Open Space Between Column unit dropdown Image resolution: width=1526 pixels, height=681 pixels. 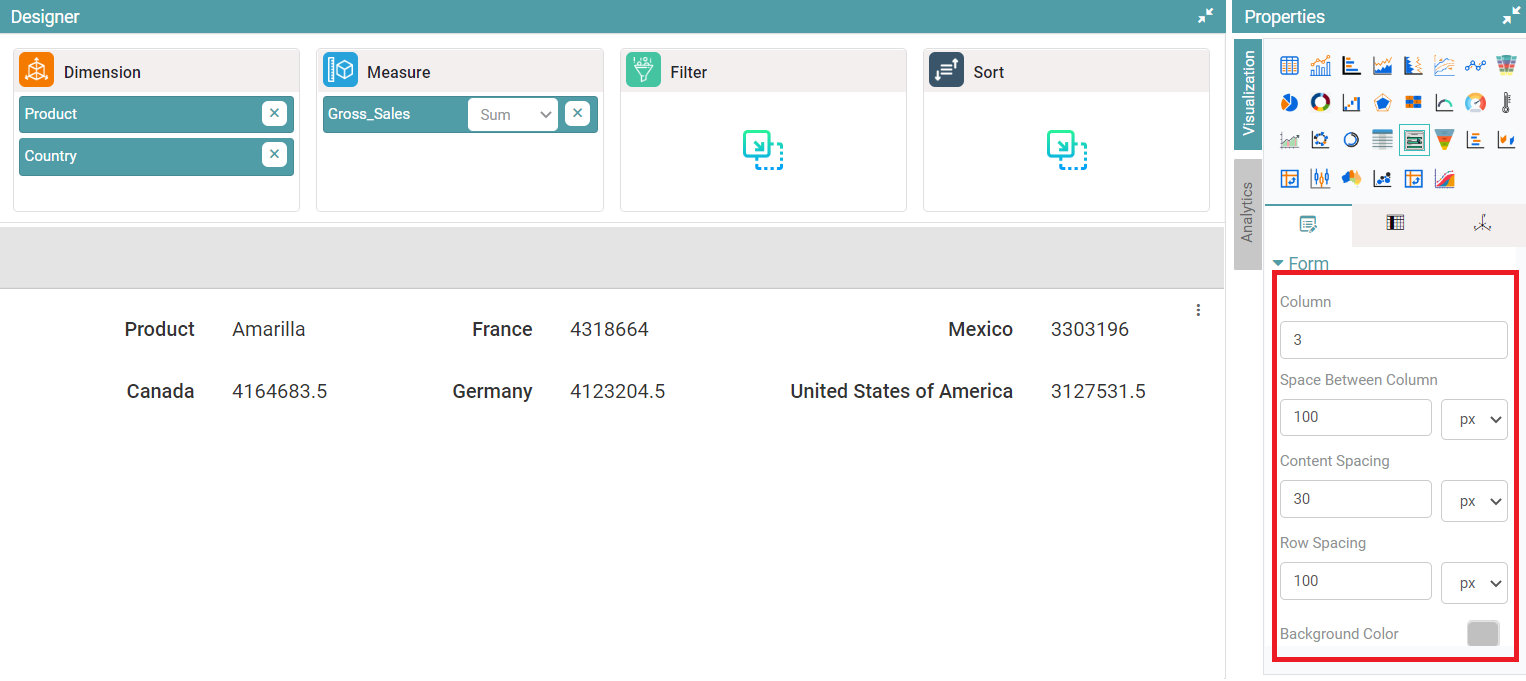point(1474,419)
